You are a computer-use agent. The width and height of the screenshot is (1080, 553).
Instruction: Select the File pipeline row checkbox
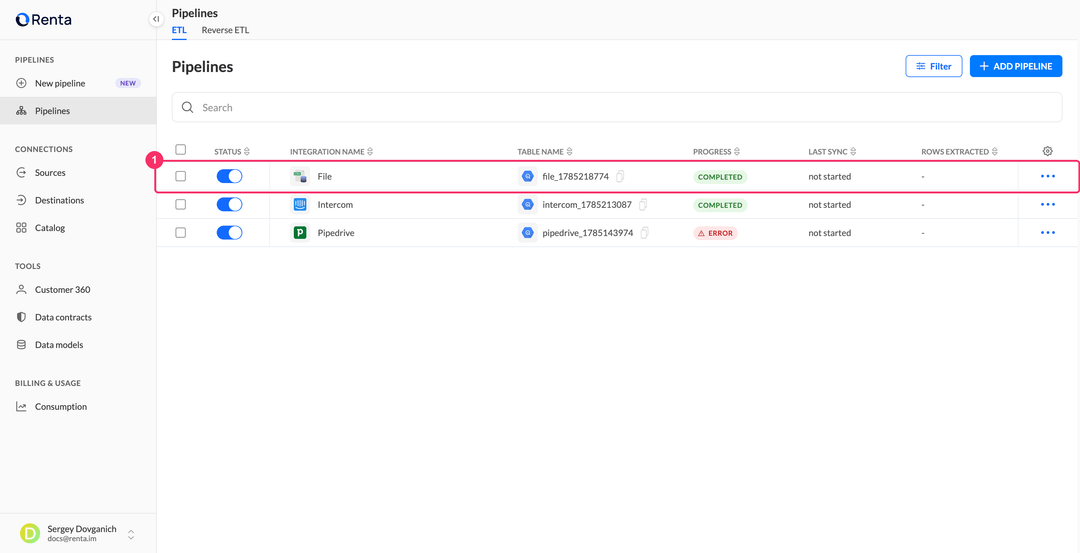pos(180,176)
